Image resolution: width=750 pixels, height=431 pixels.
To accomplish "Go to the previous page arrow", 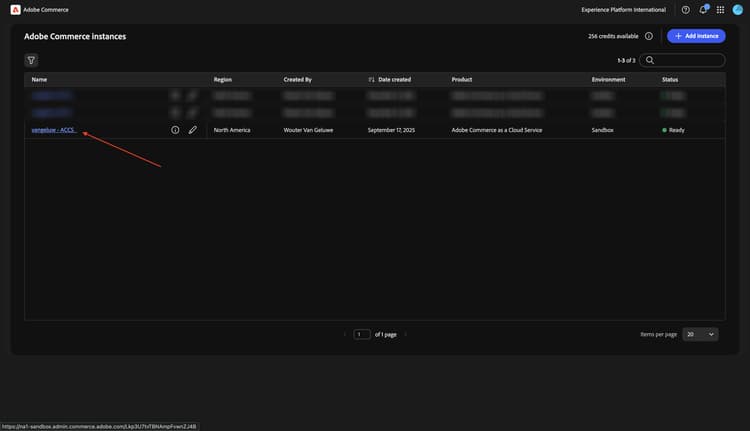I will pyautogui.click(x=344, y=334).
